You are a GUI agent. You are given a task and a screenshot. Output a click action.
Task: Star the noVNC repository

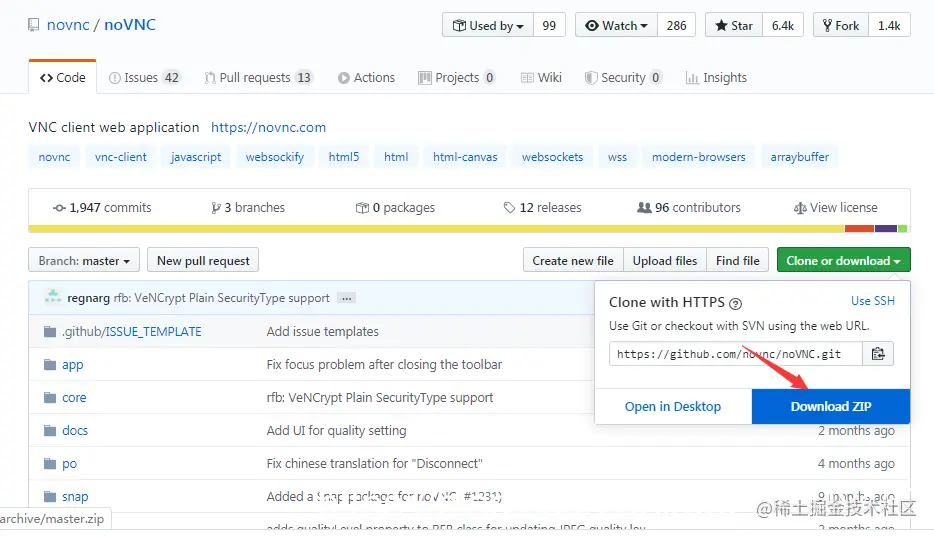[x=734, y=26]
